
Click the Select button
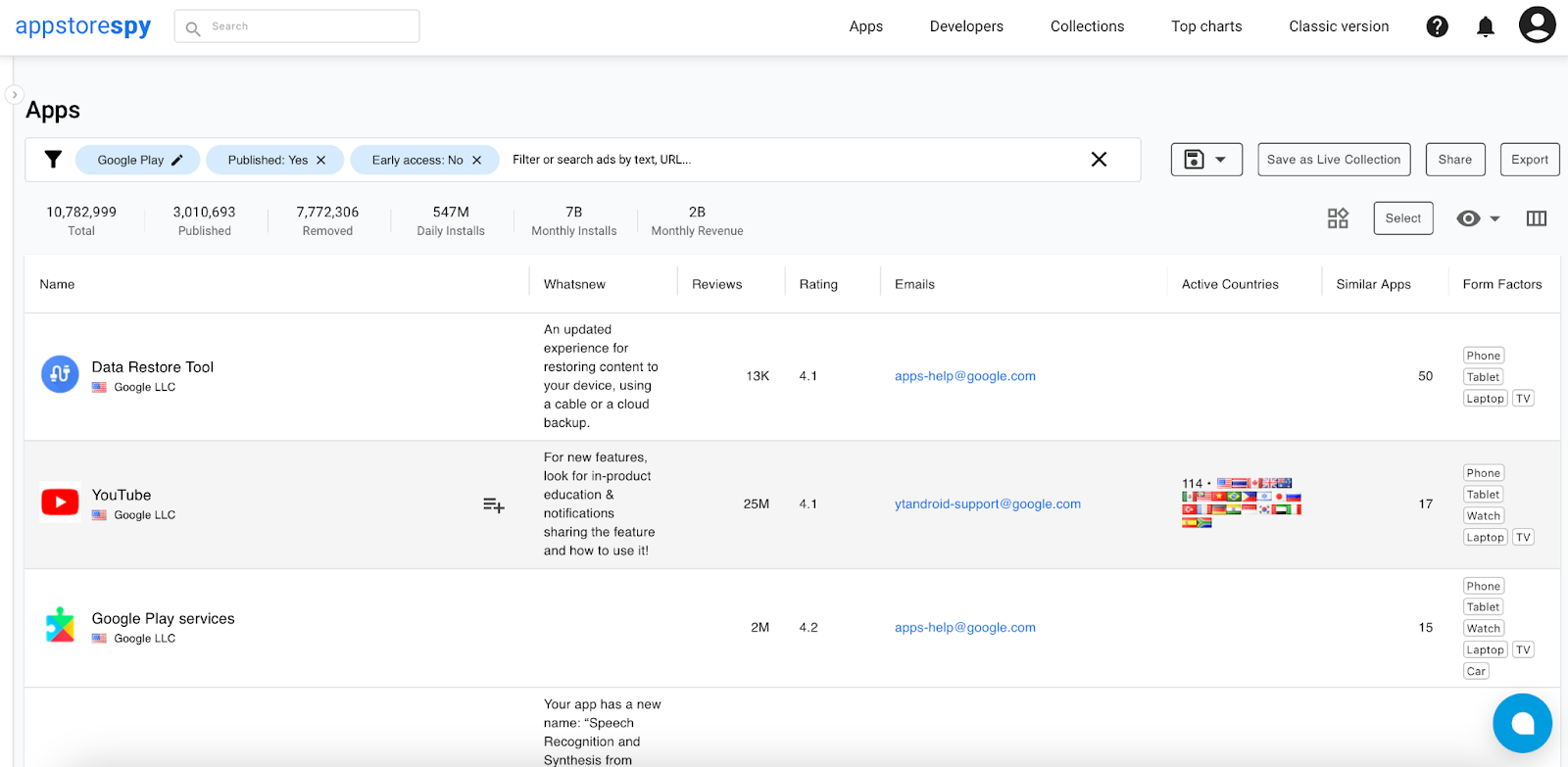pos(1403,218)
